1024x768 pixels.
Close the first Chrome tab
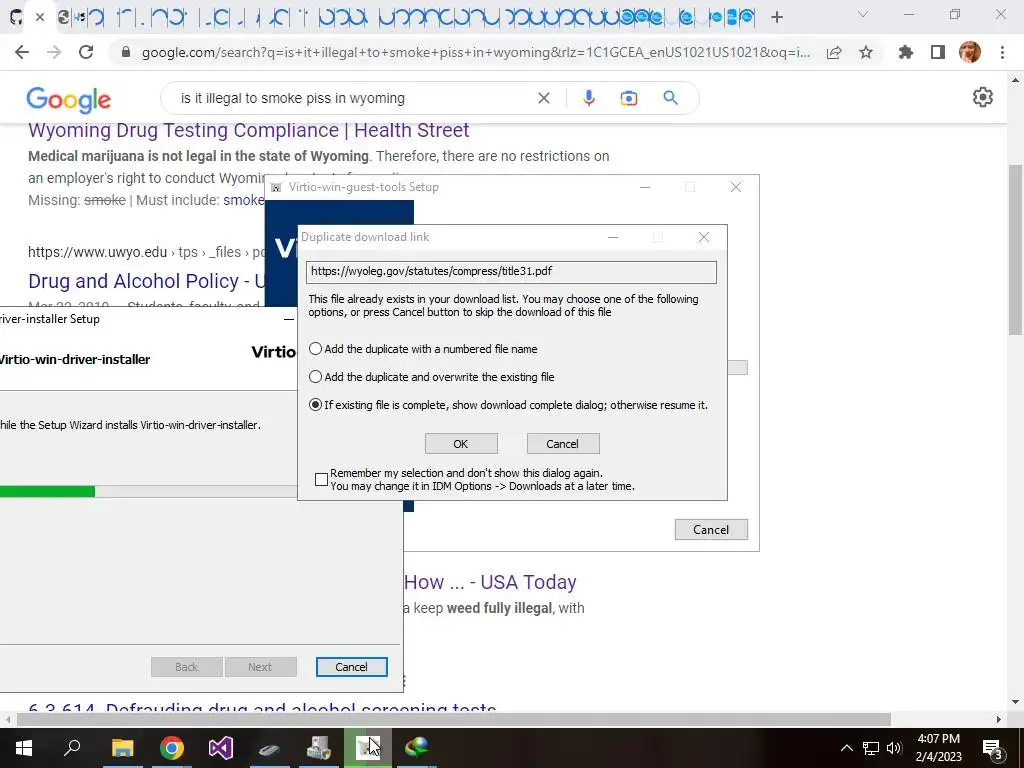40,17
